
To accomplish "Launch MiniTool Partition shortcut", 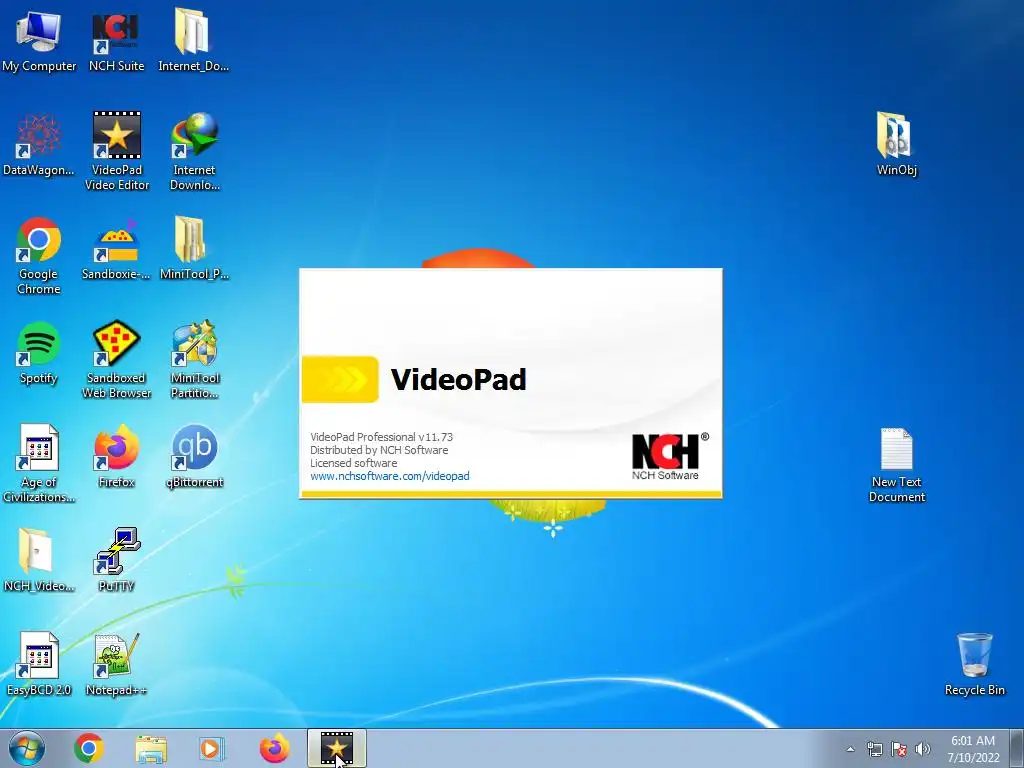I will click(195, 359).
